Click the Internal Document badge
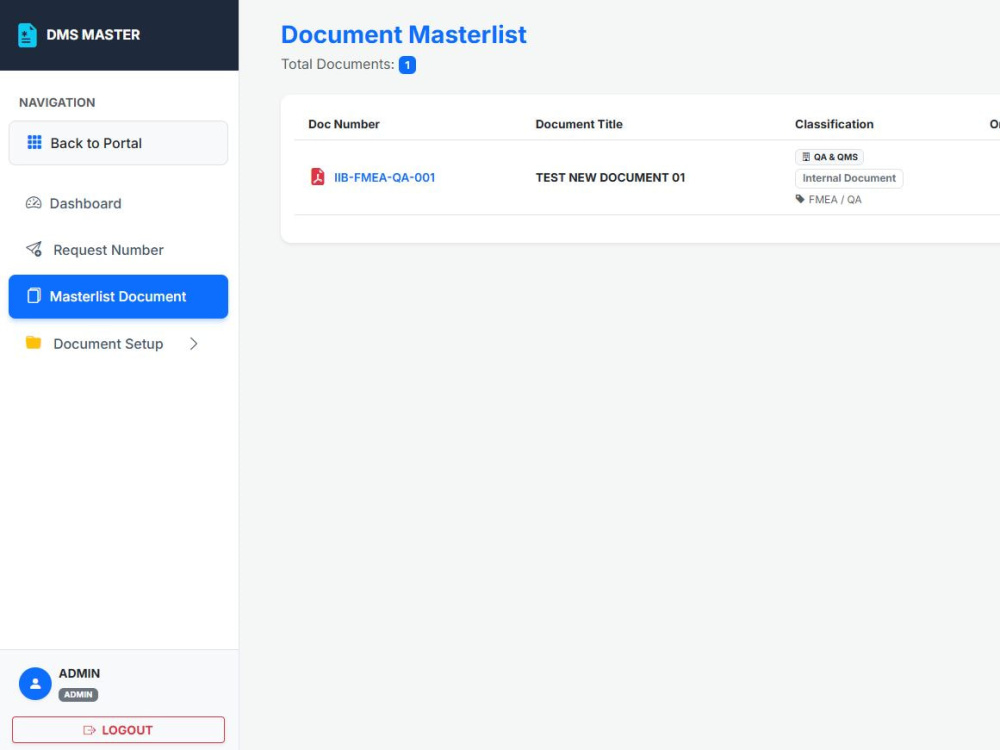The image size is (1000, 750). (x=849, y=178)
